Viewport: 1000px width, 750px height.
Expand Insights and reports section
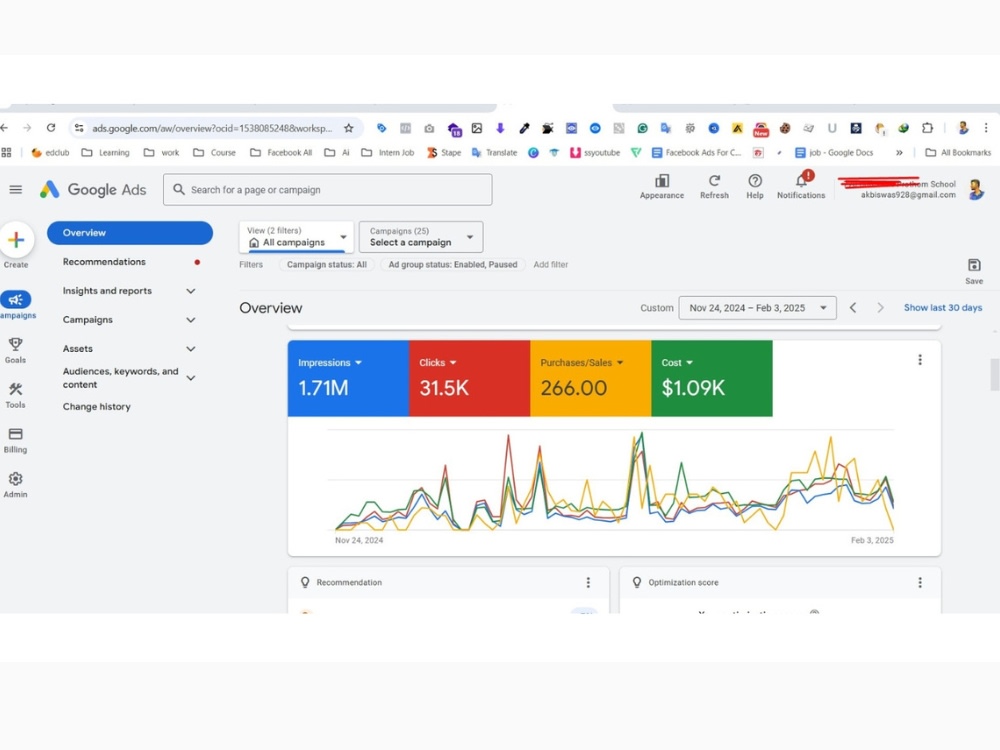191,291
